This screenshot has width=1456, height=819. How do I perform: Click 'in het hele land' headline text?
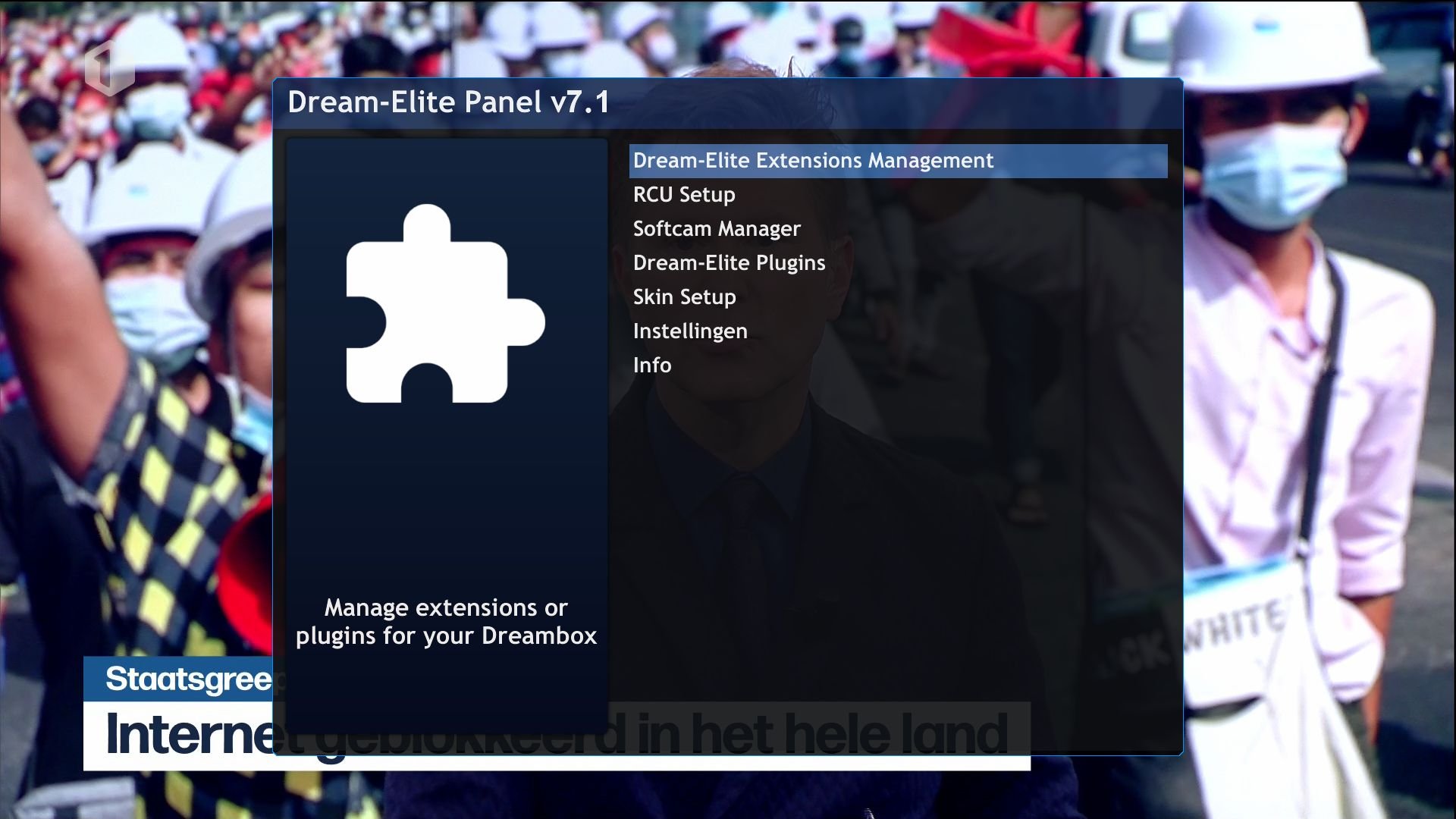[x=823, y=734]
